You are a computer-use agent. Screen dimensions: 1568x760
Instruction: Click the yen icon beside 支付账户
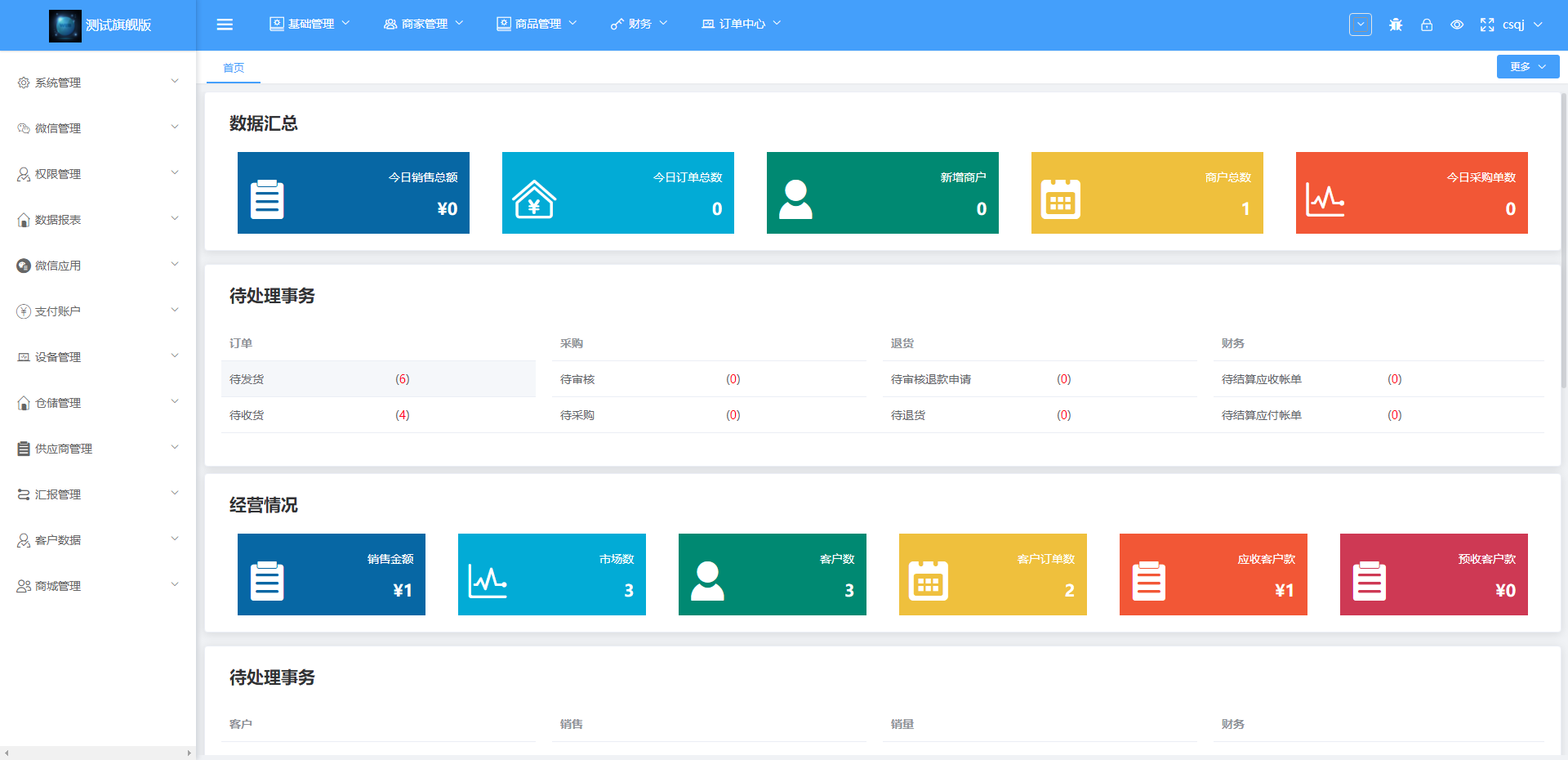[24, 311]
